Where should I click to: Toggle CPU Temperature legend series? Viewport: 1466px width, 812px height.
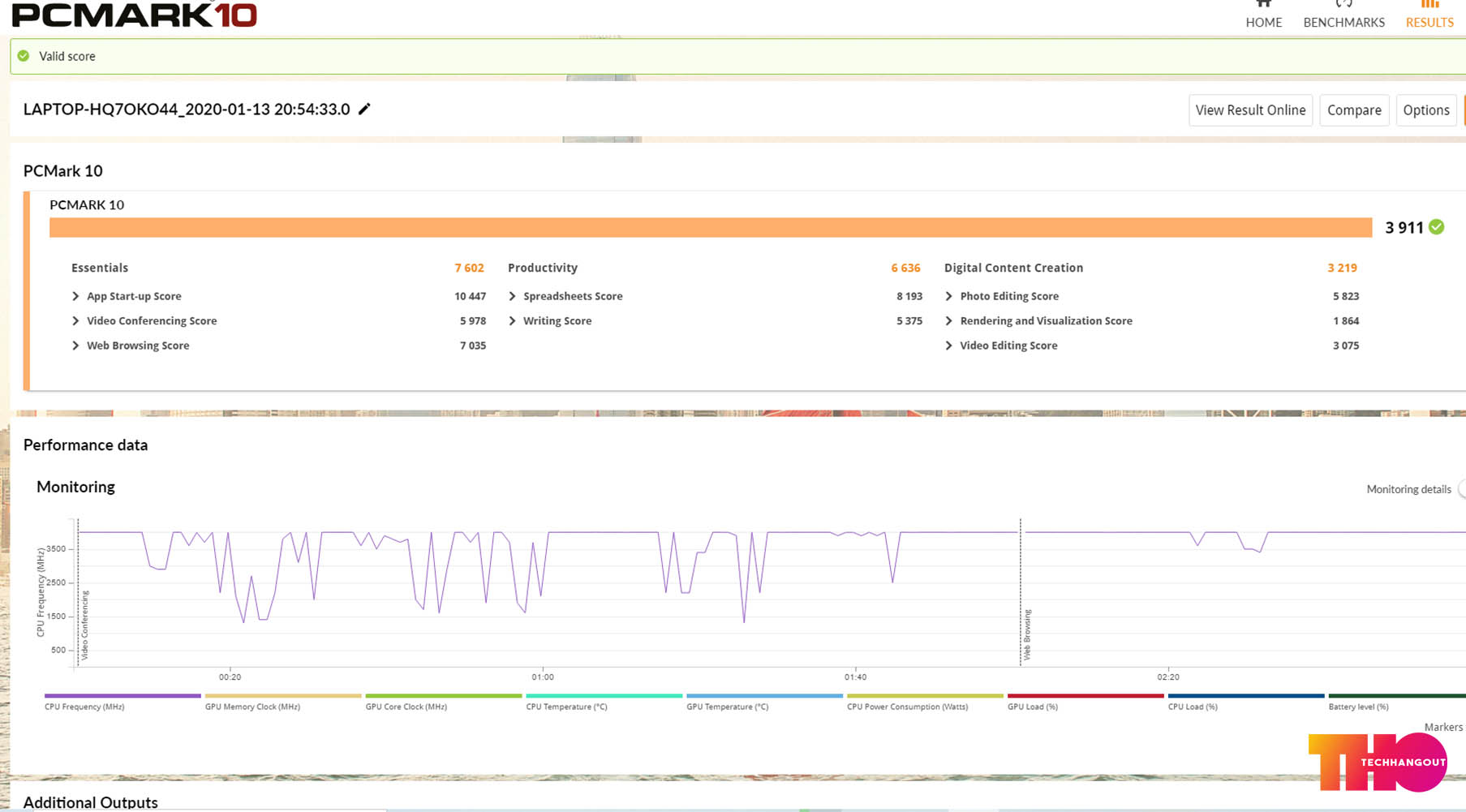point(604,702)
